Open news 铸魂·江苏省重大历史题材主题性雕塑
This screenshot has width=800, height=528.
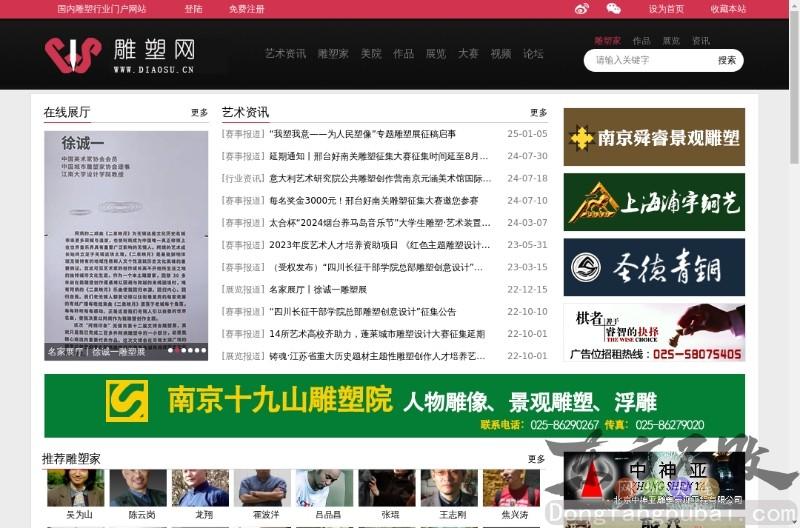(377, 356)
